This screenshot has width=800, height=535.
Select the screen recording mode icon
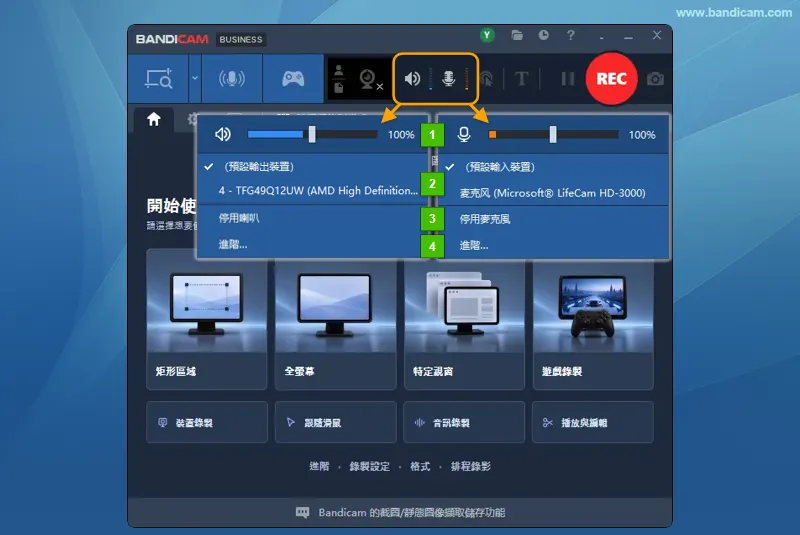click(x=159, y=79)
